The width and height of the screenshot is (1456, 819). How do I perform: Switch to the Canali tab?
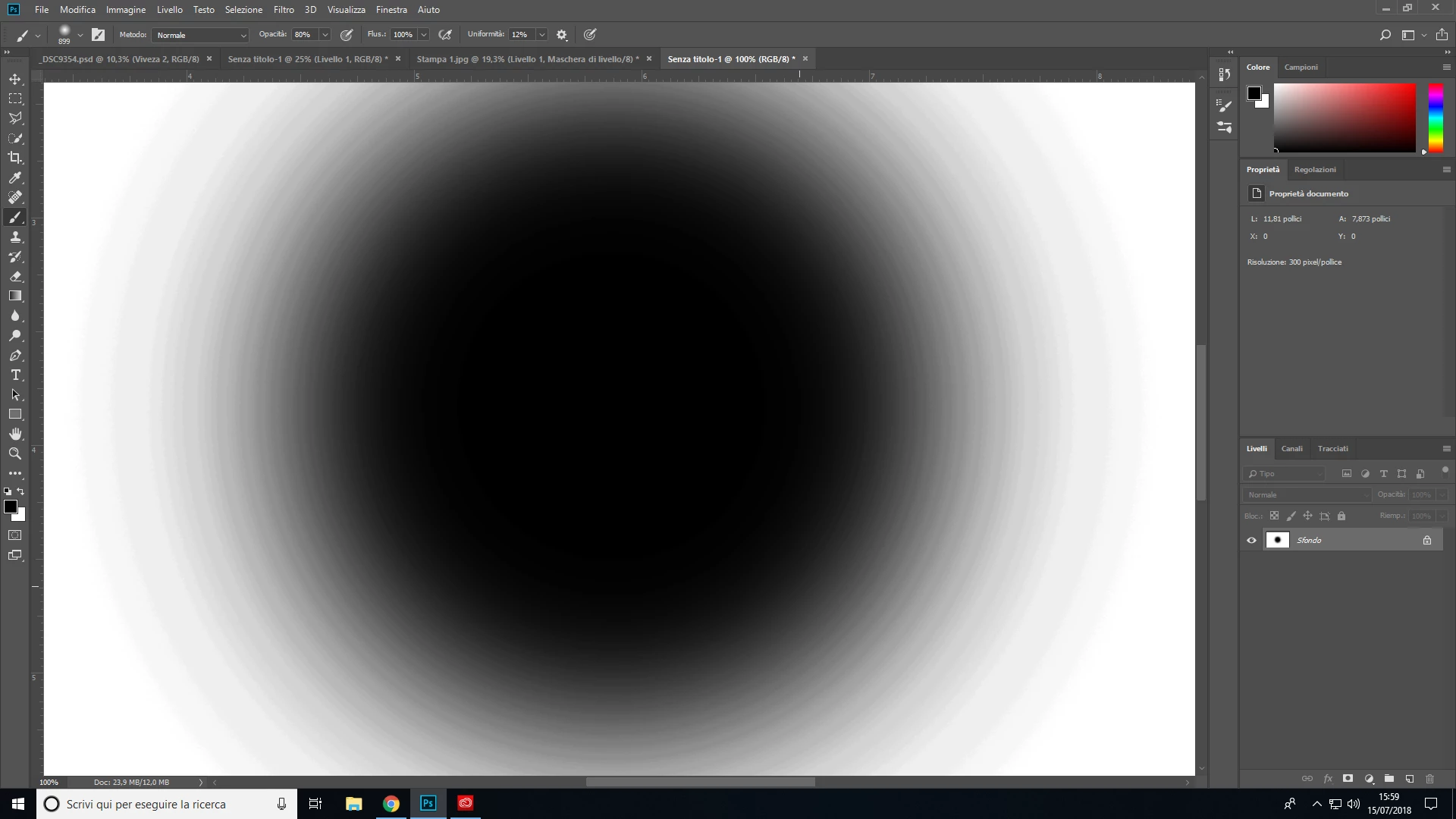[1291, 449]
